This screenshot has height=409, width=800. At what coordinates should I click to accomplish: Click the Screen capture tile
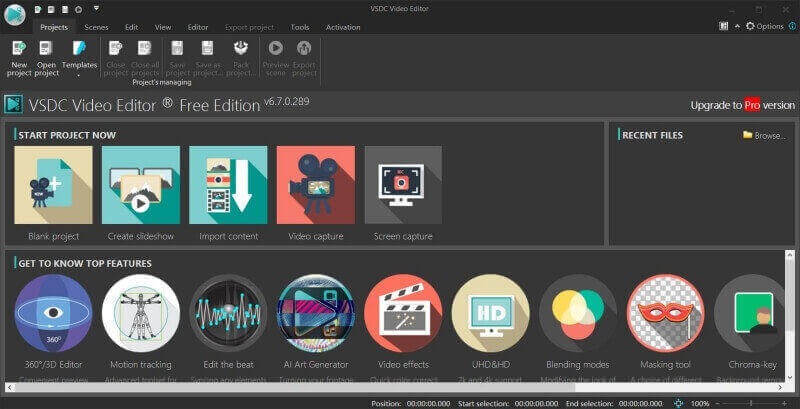403,185
